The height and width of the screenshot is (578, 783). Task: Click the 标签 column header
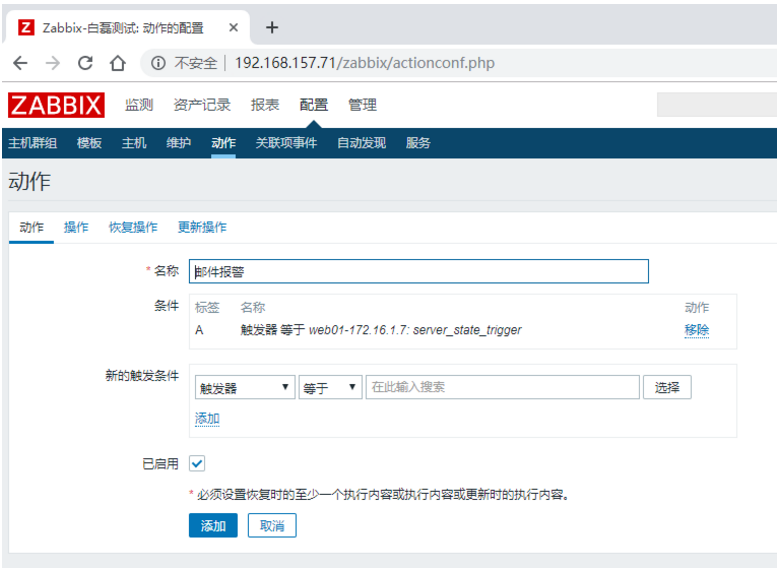click(x=207, y=307)
